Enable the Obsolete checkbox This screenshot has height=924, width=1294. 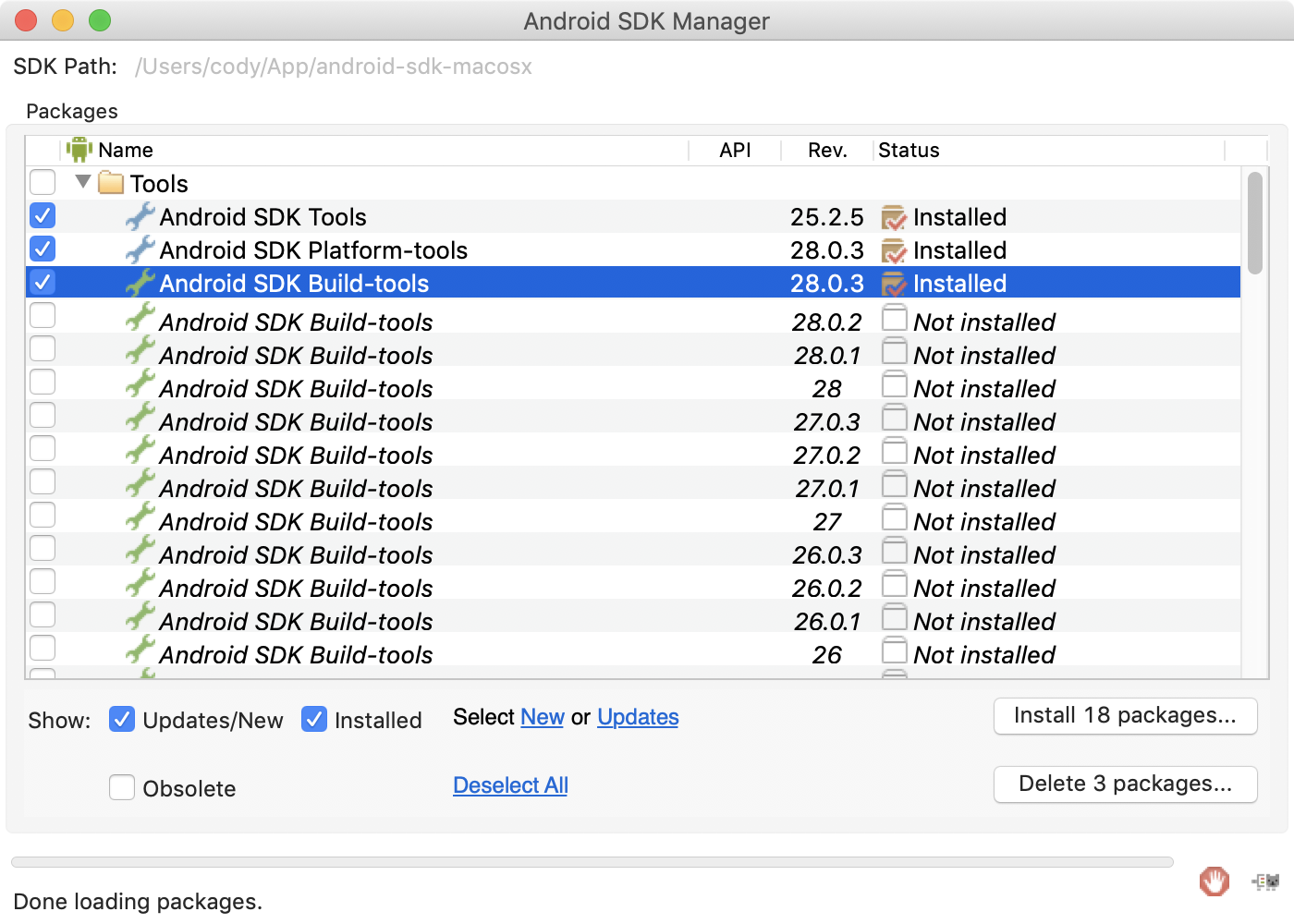122,787
